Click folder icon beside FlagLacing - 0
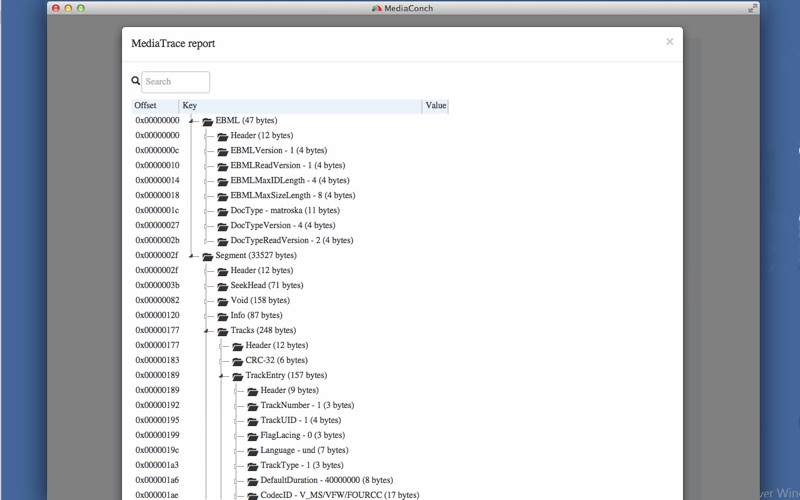The height and width of the screenshot is (500, 800). (x=253, y=436)
